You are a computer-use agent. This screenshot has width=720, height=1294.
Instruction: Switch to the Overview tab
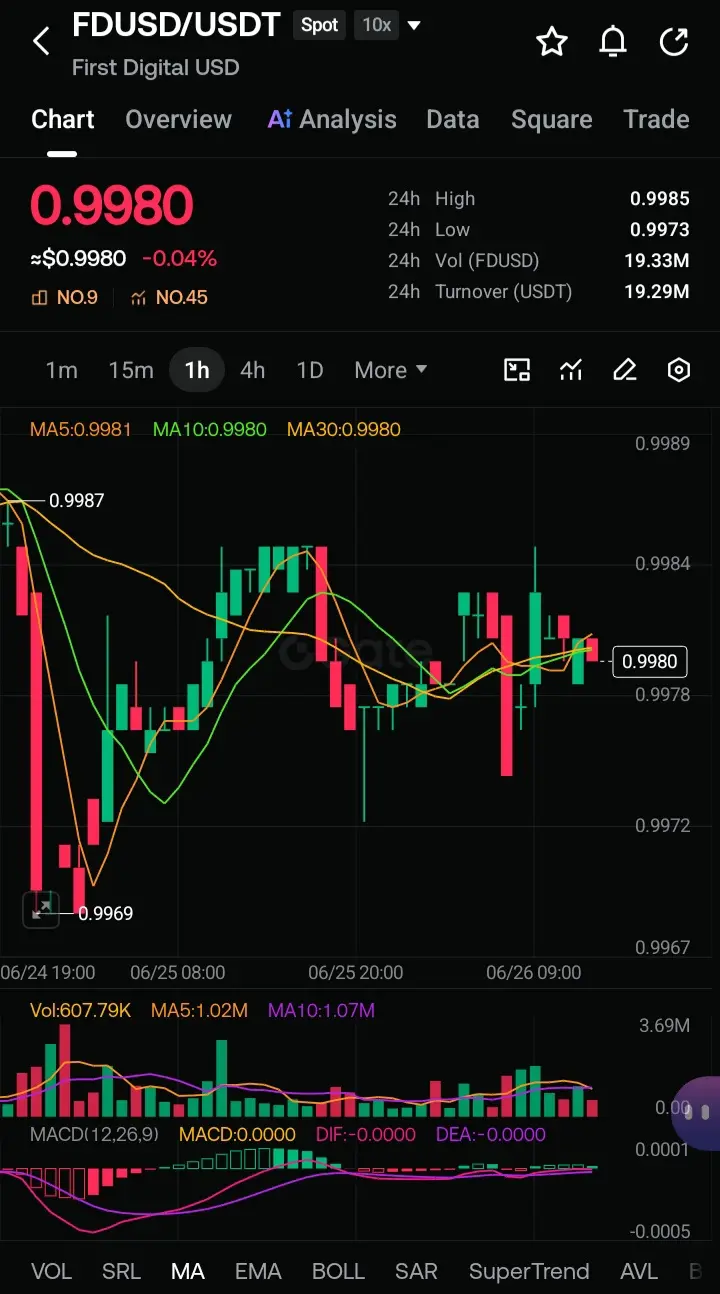point(179,119)
